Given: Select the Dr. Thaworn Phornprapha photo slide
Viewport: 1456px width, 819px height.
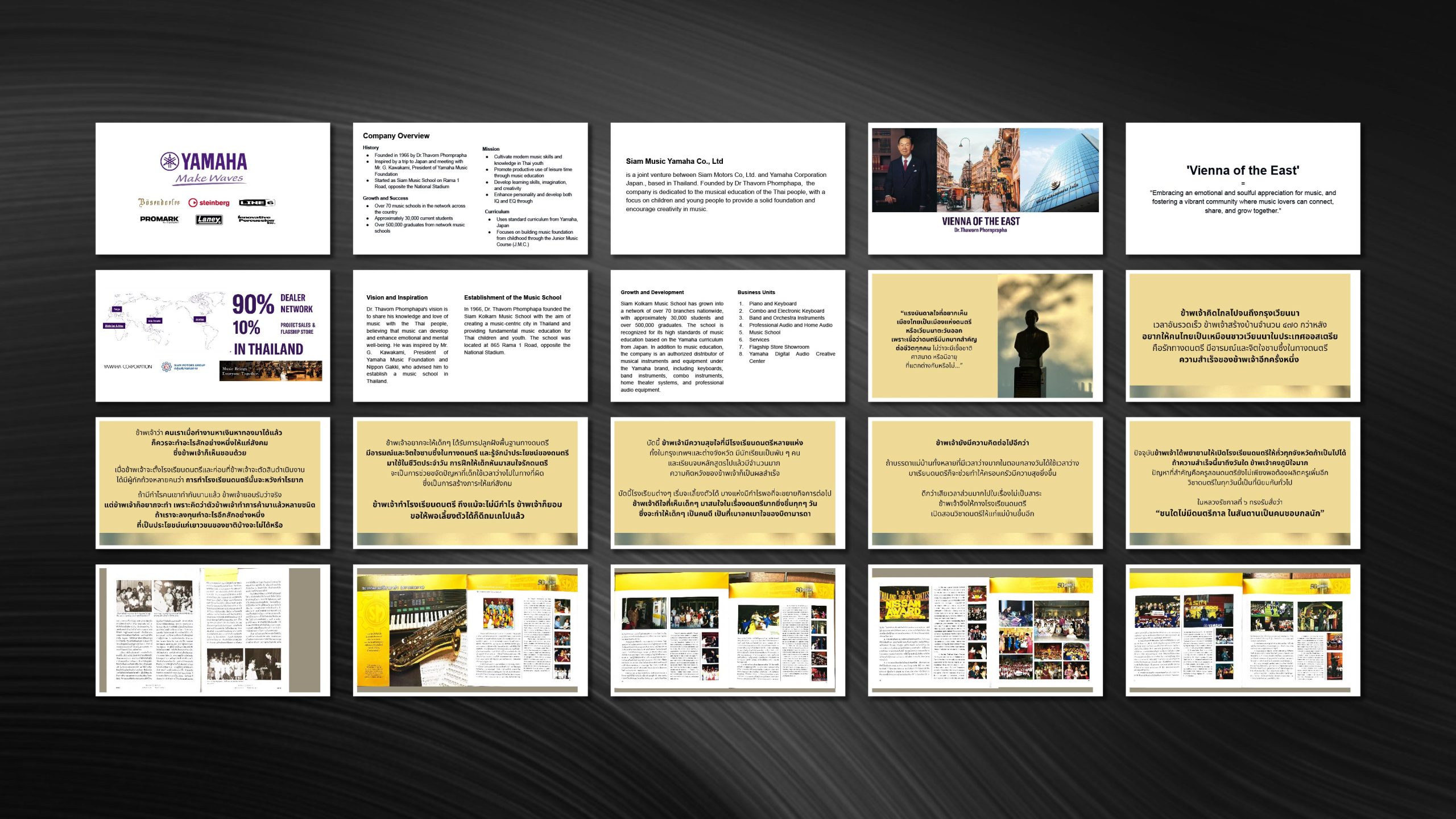Looking at the screenshot, I should 985,188.
